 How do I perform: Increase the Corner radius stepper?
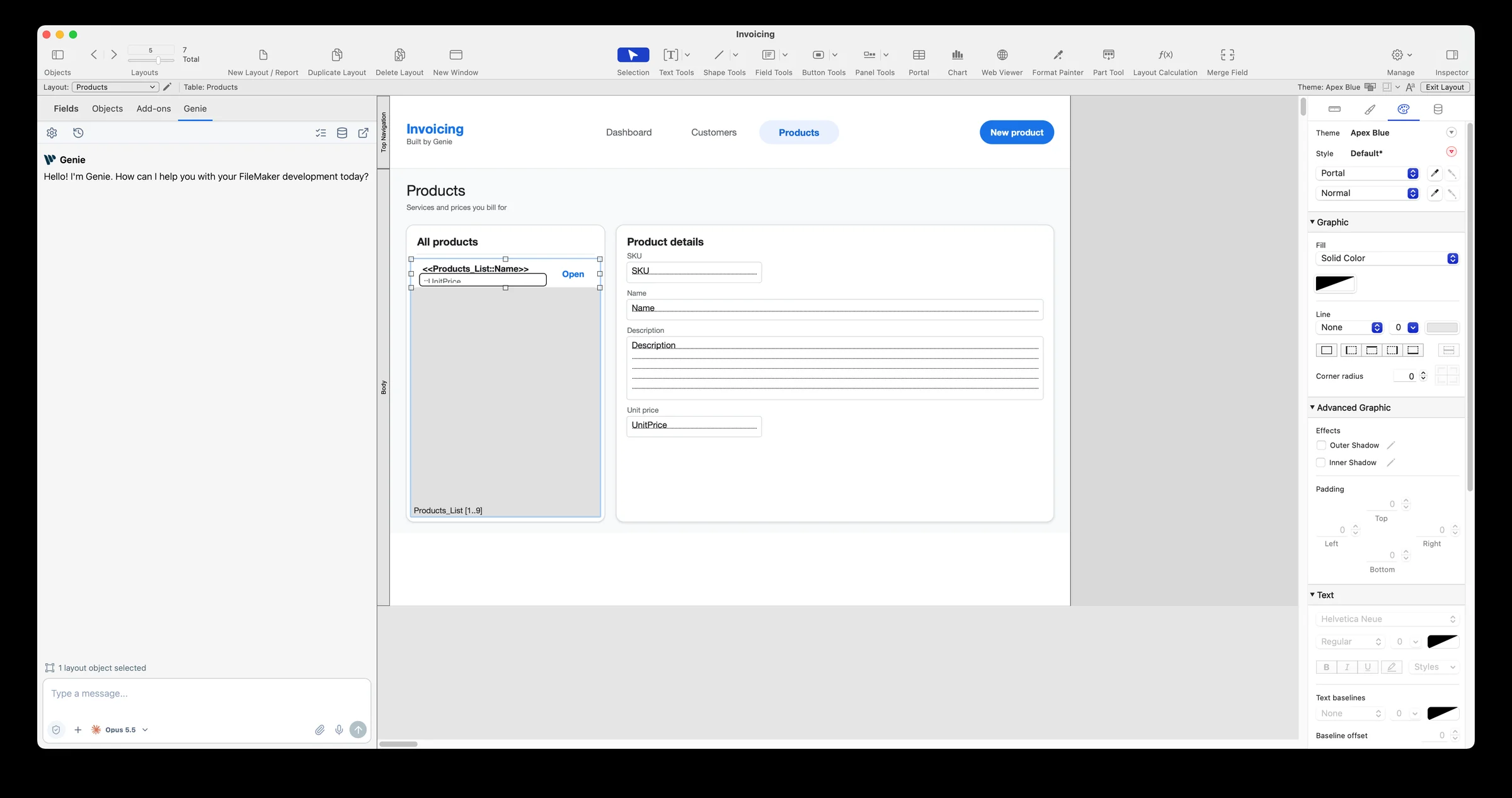(1423, 373)
